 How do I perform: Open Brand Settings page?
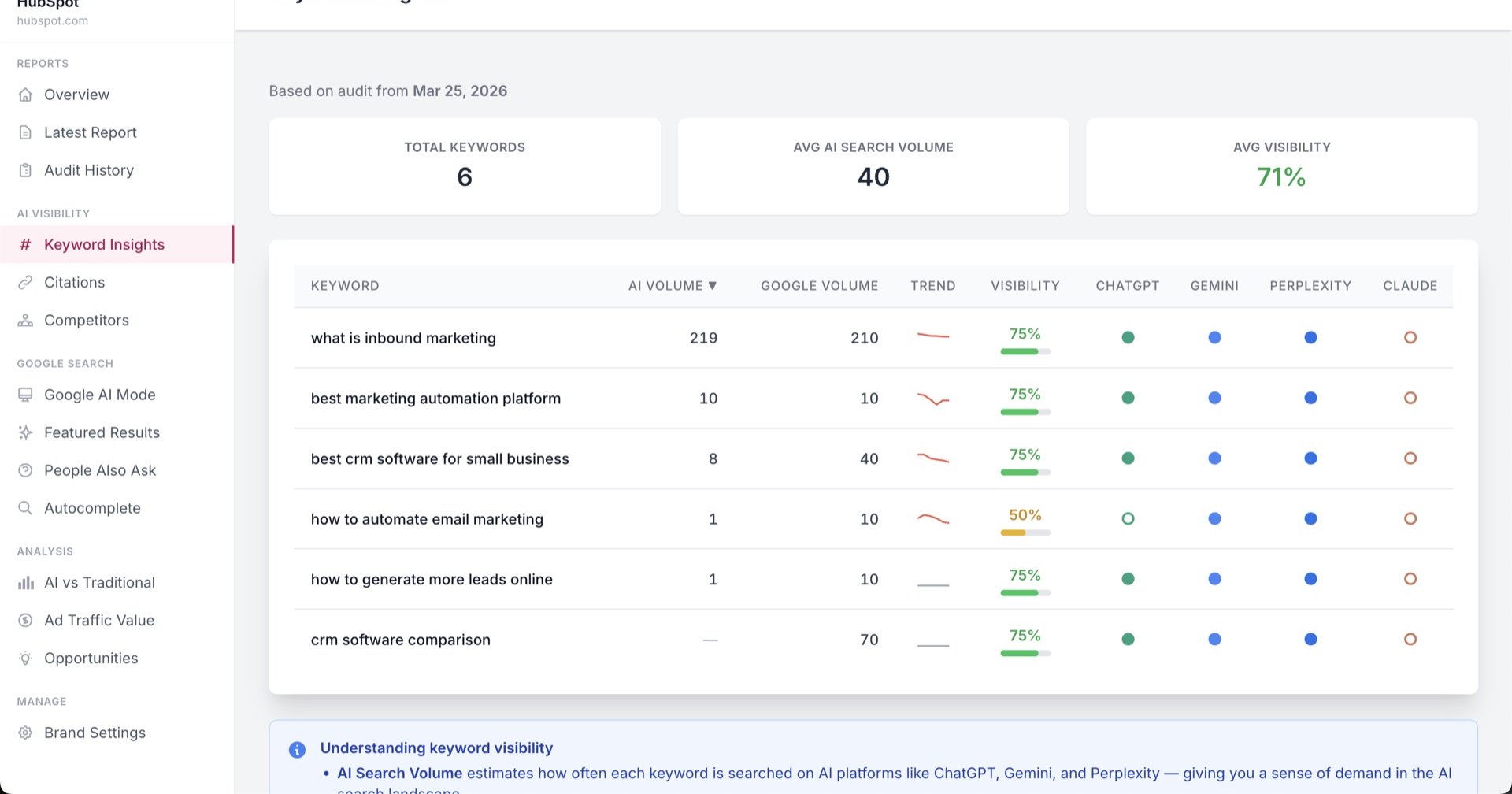click(117, 733)
